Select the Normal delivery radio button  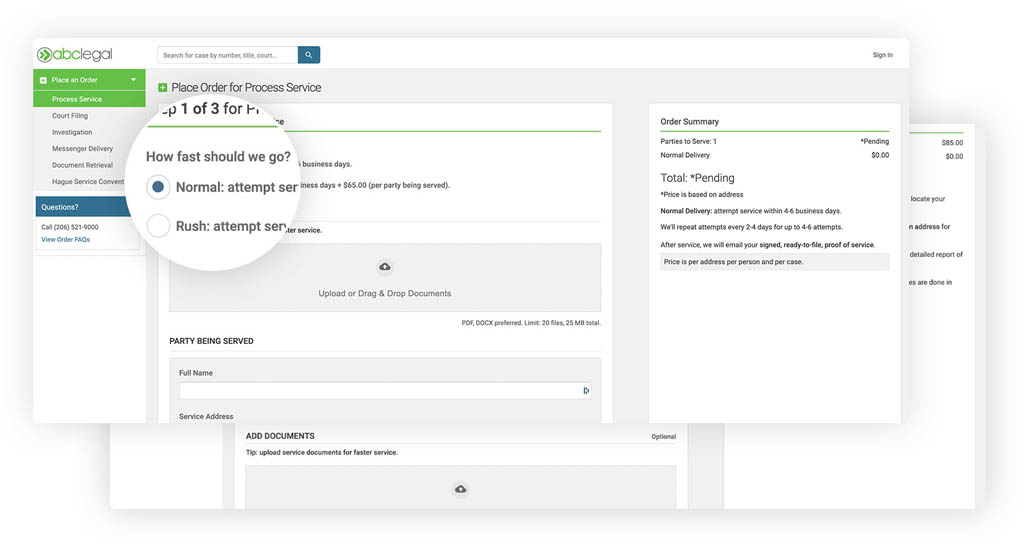(158, 187)
